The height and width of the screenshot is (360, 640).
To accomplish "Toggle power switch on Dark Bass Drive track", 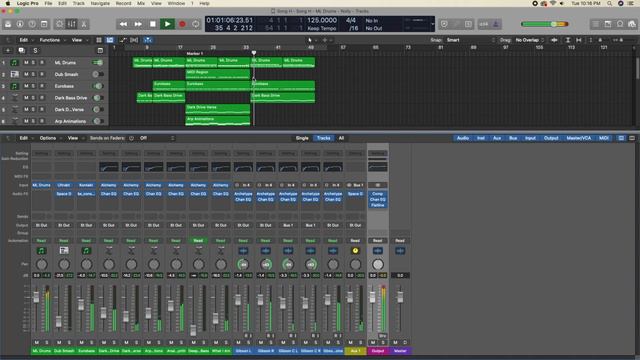I will coord(97,98).
